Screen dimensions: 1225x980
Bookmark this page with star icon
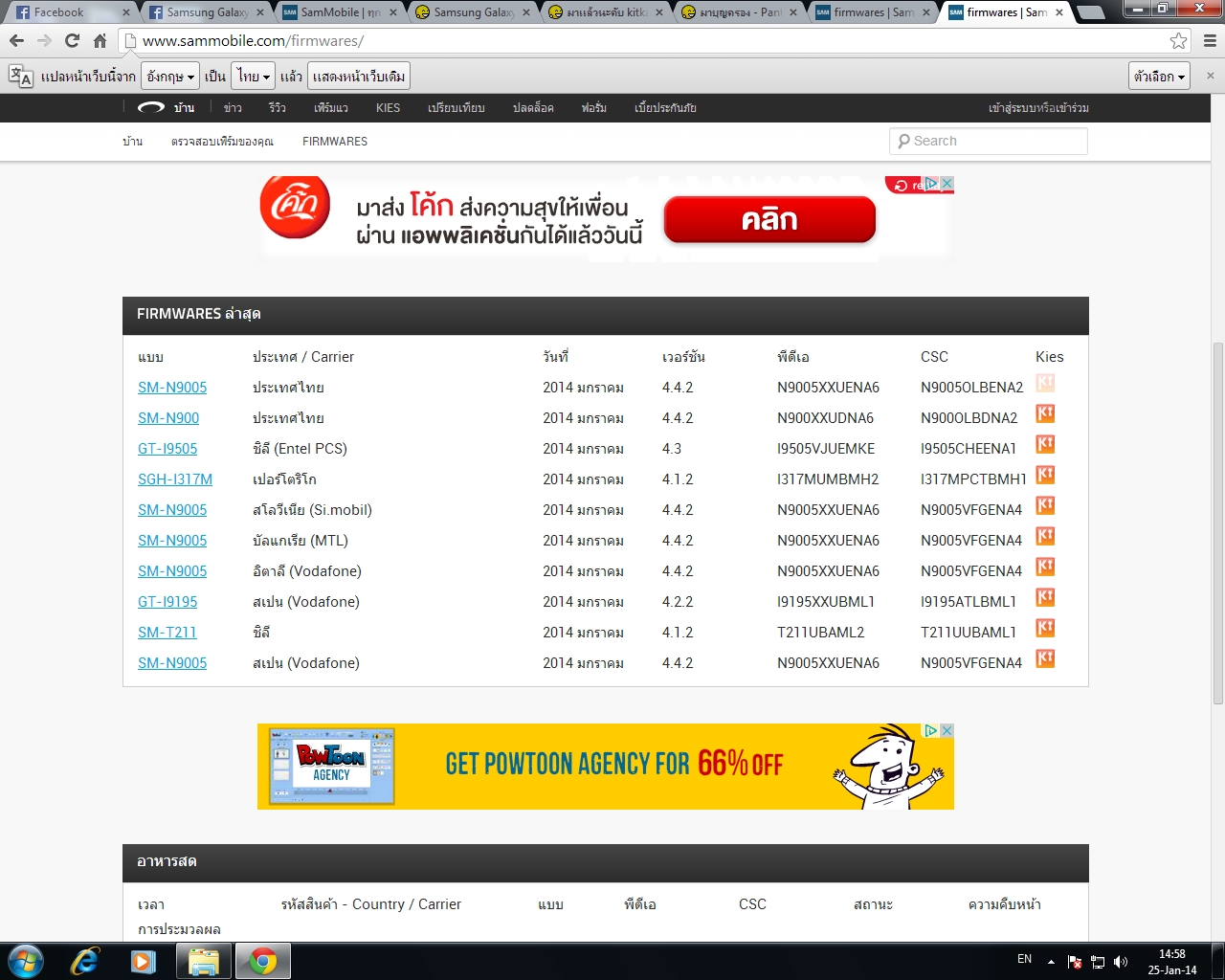[x=1178, y=41]
